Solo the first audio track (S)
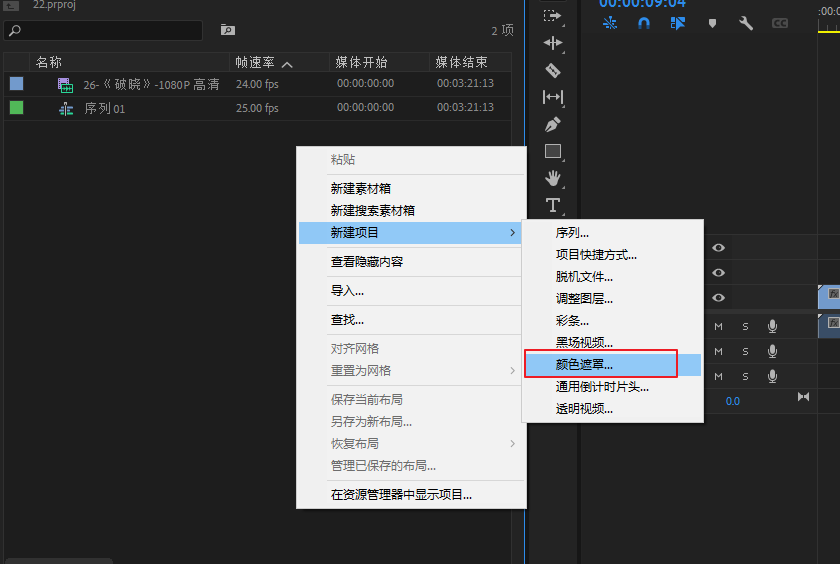The height and width of the screenshot is (564, 840). coord(745,326)
